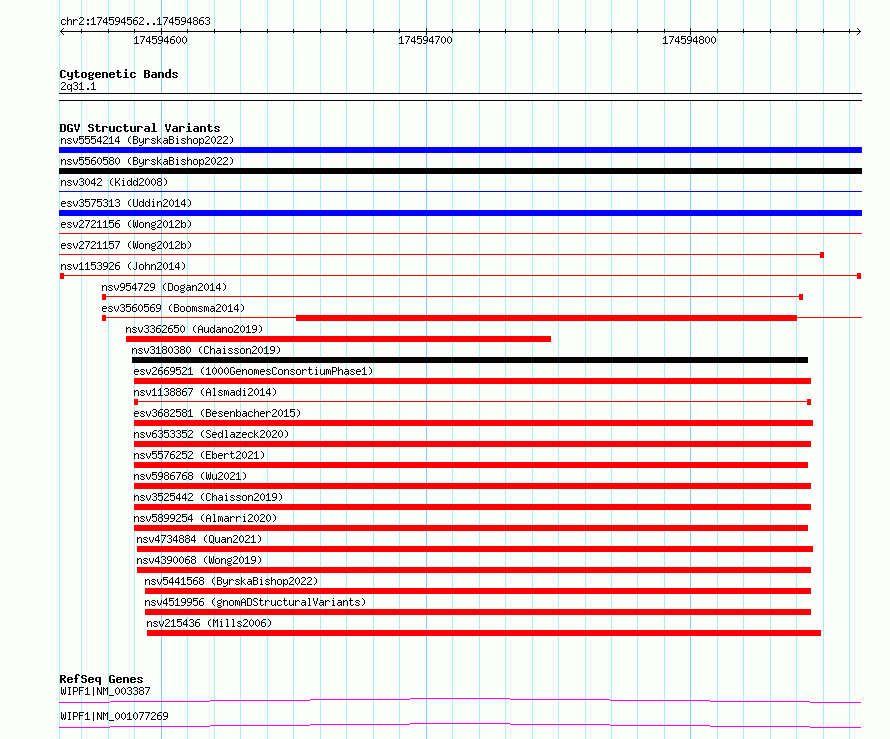Click nsv1138867 (Alsmadi2014) label
The height and width of the screenshot is (739, 890).
click(x=205, y=392)
